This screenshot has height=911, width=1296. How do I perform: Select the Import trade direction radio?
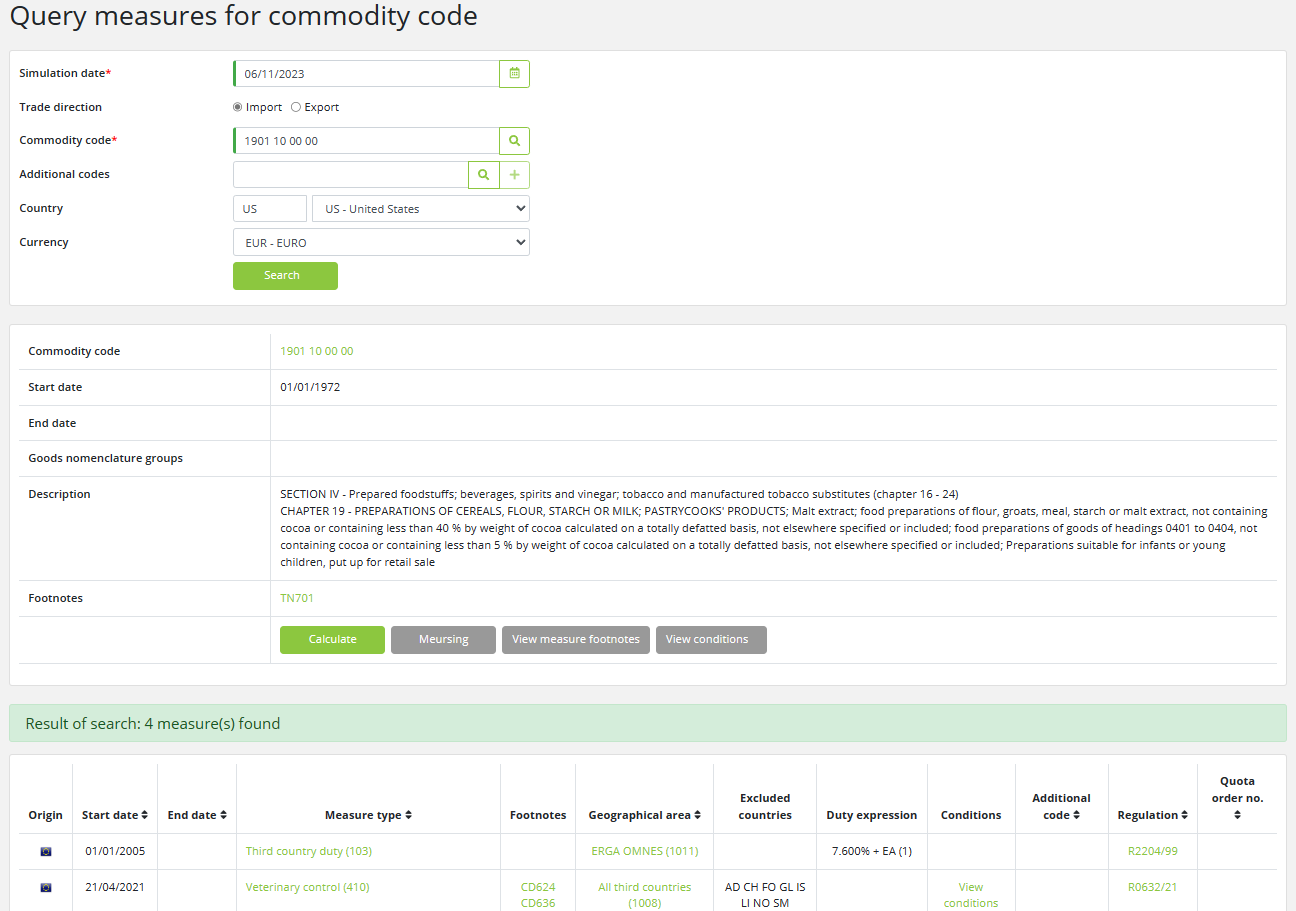[x=238, y=107]
